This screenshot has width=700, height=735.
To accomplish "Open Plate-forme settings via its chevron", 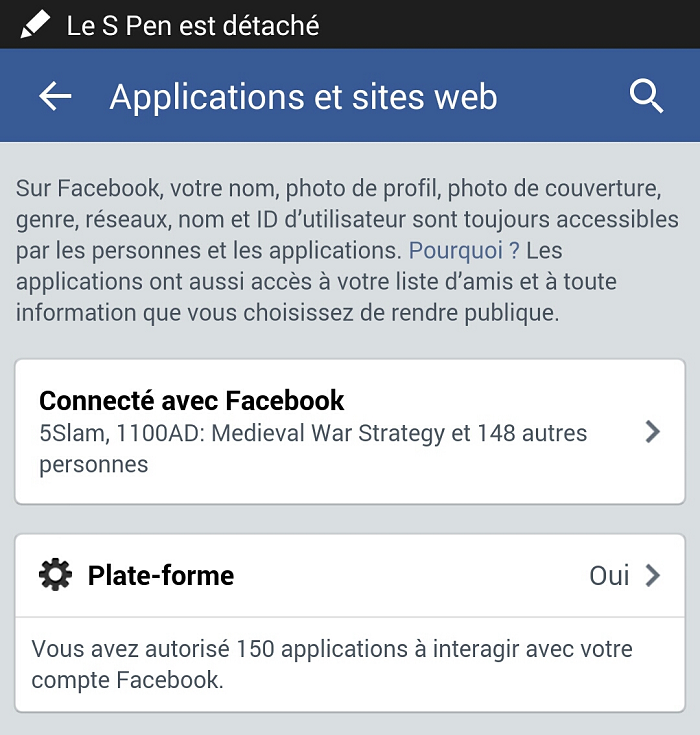I will (x=653, y=575).
